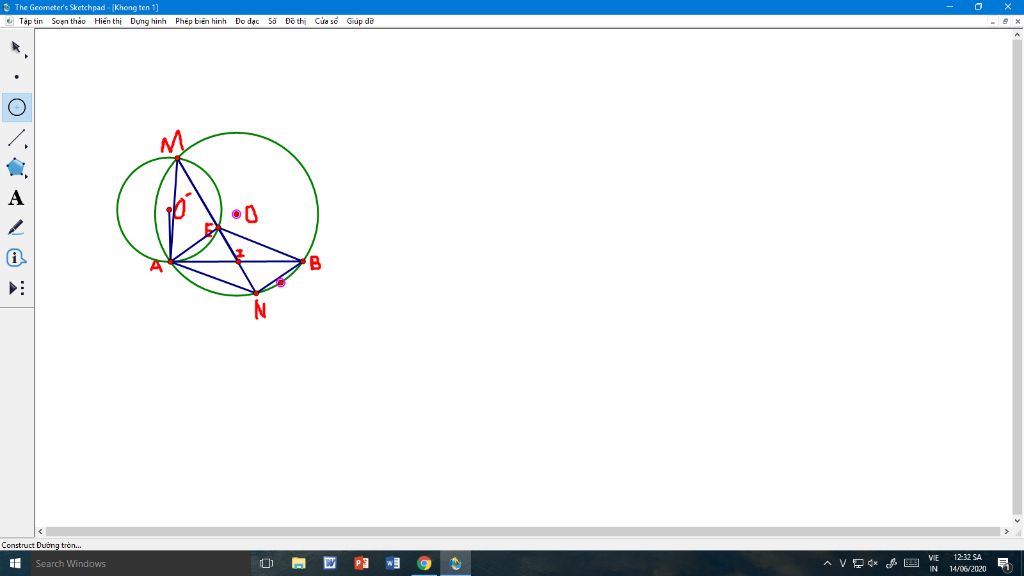Open the Dựng hình menu
The width and height of the screenshot is (1024, 576).
[148, 22]
